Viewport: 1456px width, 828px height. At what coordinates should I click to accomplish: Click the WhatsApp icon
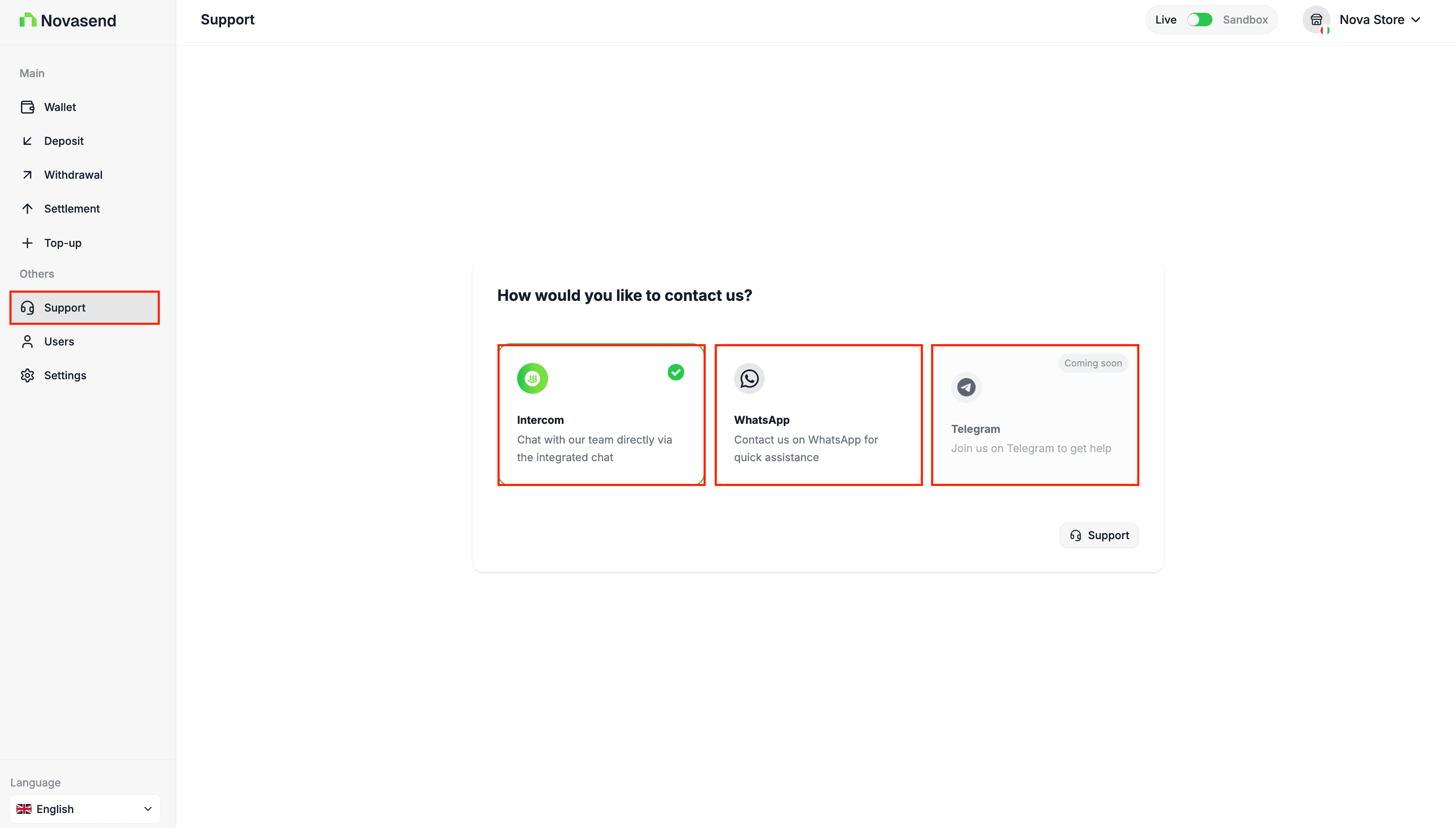tap(749, 378)
